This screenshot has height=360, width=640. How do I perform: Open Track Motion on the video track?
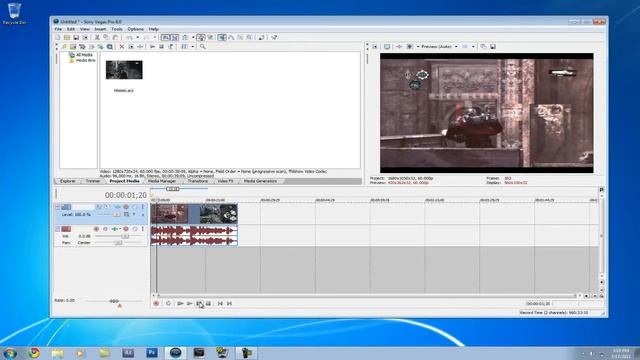tap(107, 207)
